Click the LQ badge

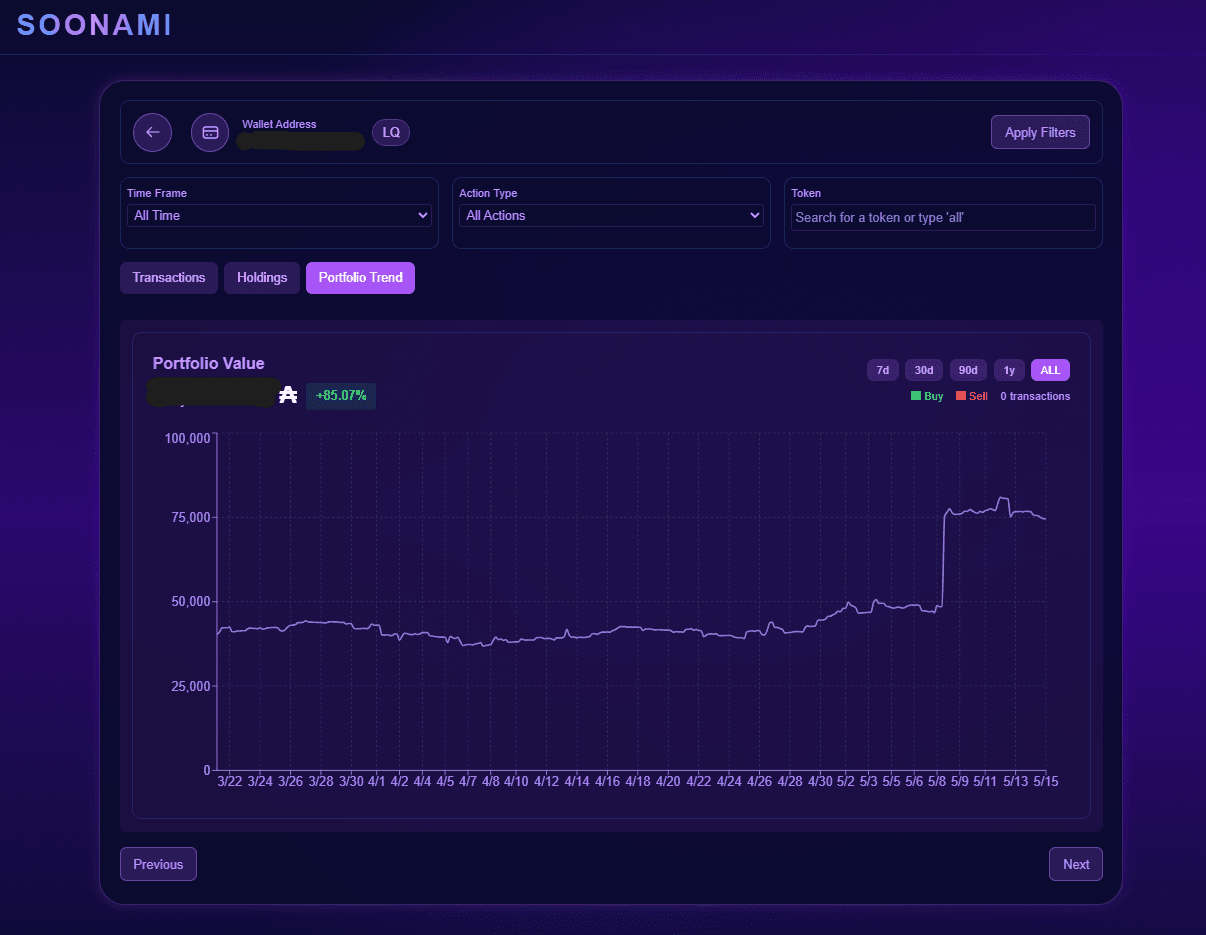[391, 132]
